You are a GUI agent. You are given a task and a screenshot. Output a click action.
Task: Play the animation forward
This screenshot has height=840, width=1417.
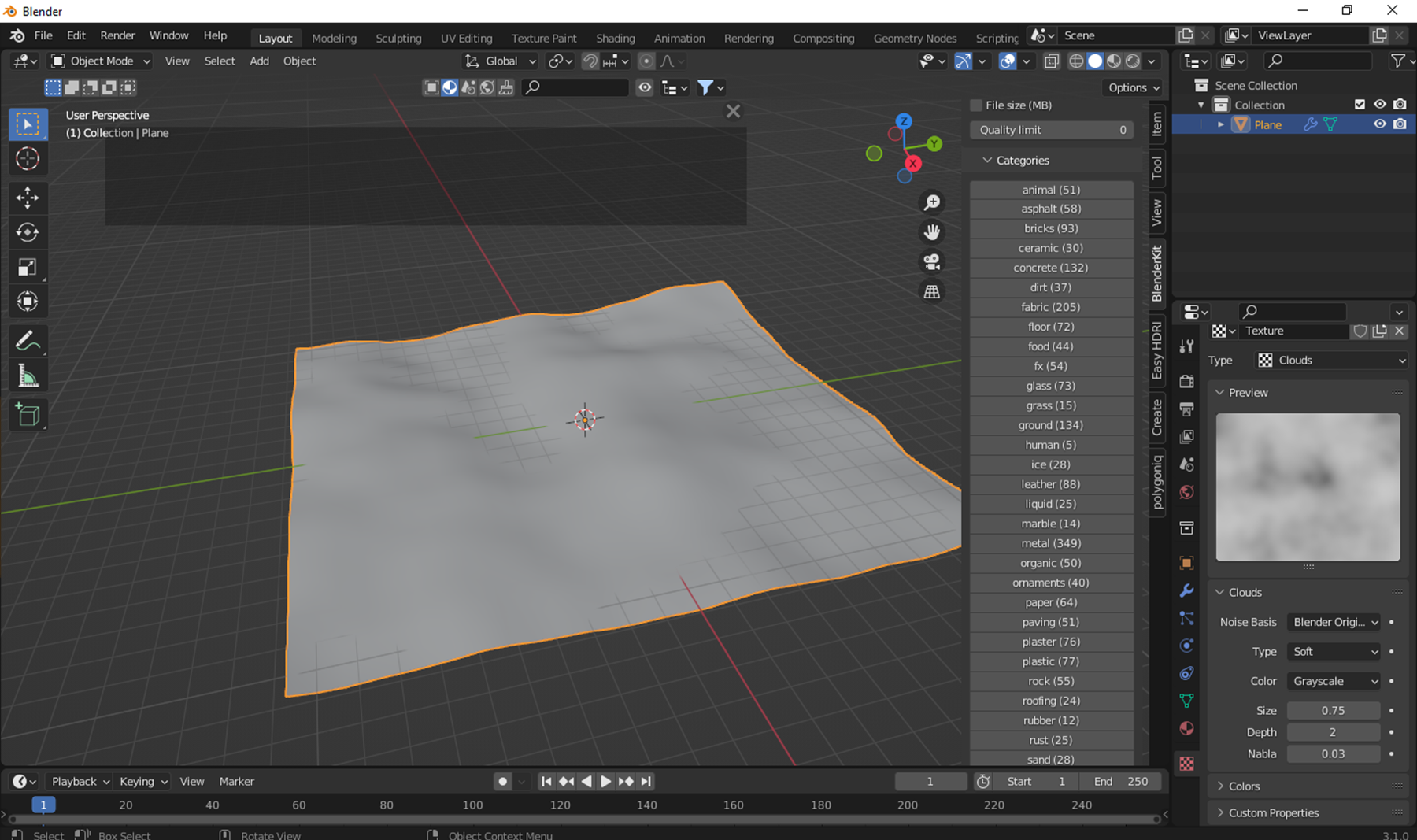(x=605, y=781)
